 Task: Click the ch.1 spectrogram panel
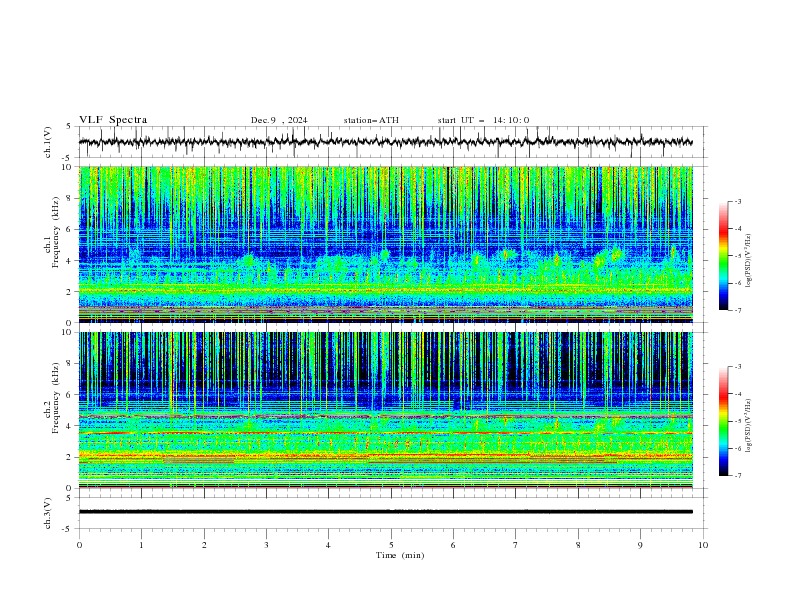pyautogui.click(x=385, y=244)
